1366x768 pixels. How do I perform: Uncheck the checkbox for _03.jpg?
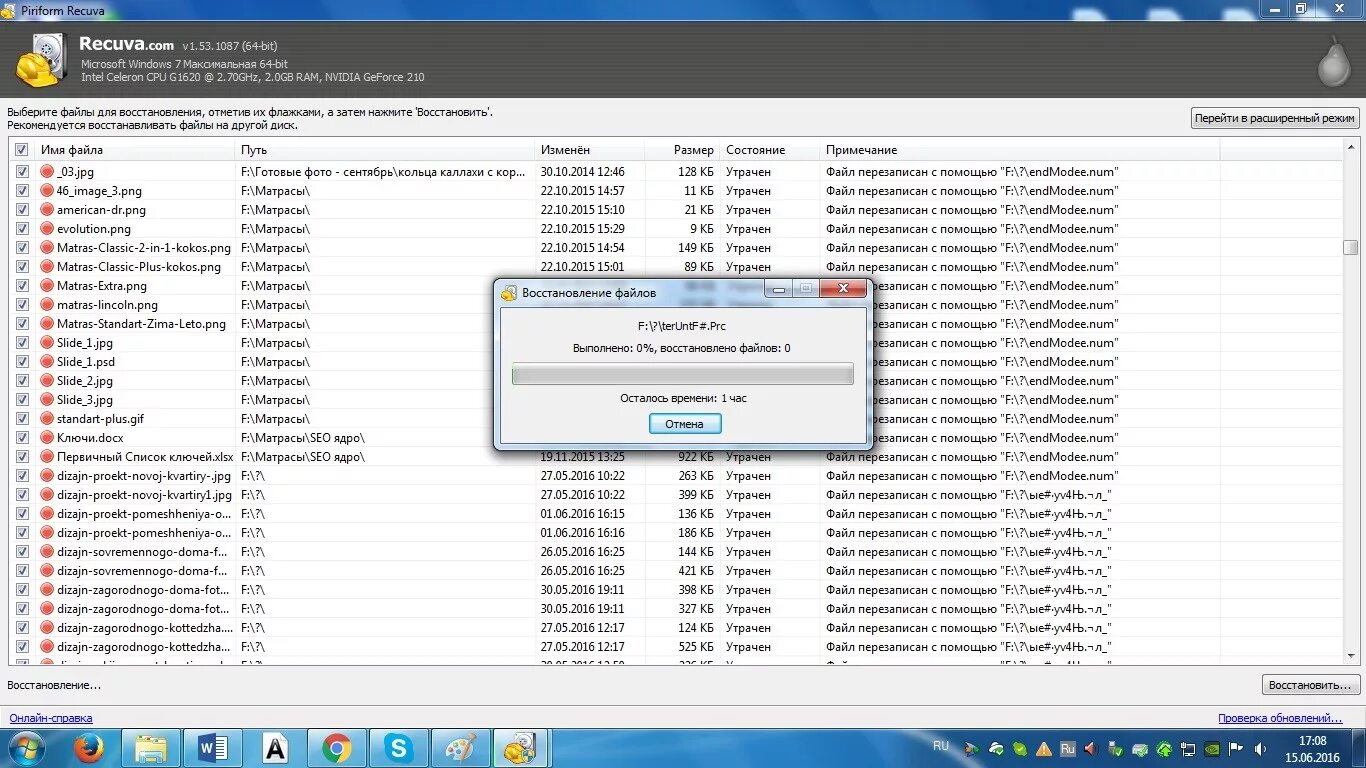[x=22, y=172]
